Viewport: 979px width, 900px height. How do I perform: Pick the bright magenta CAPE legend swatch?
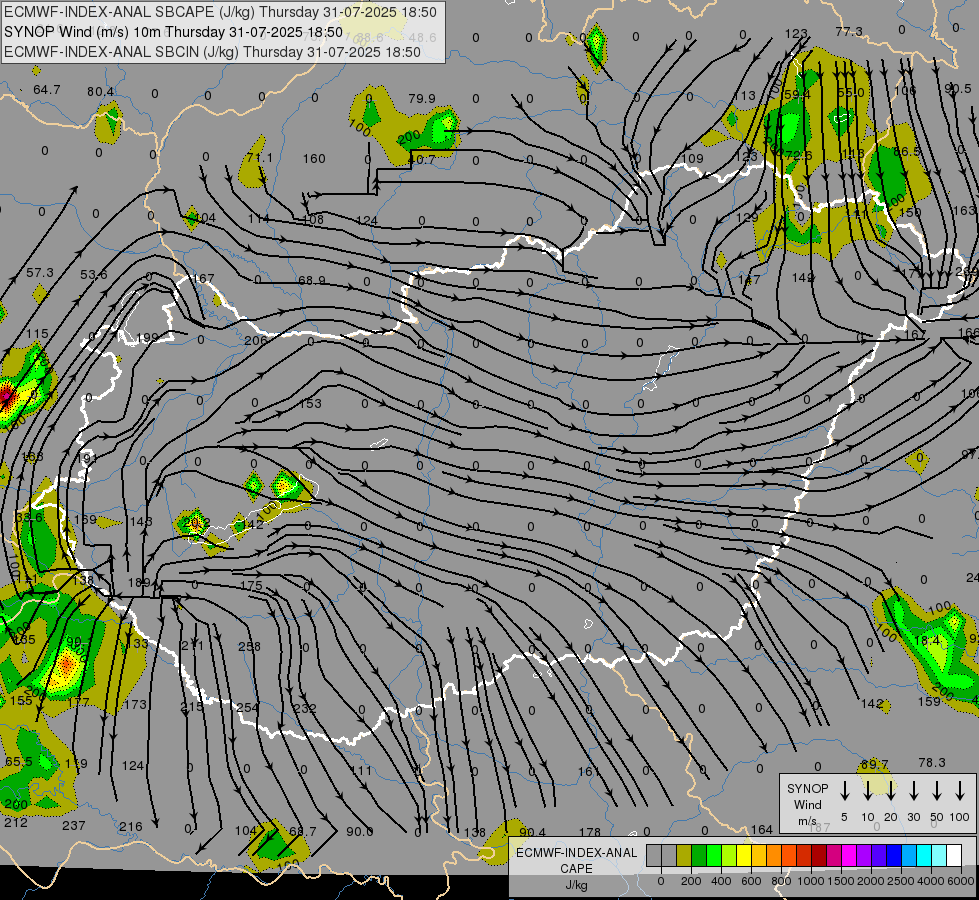pos(849,855)
